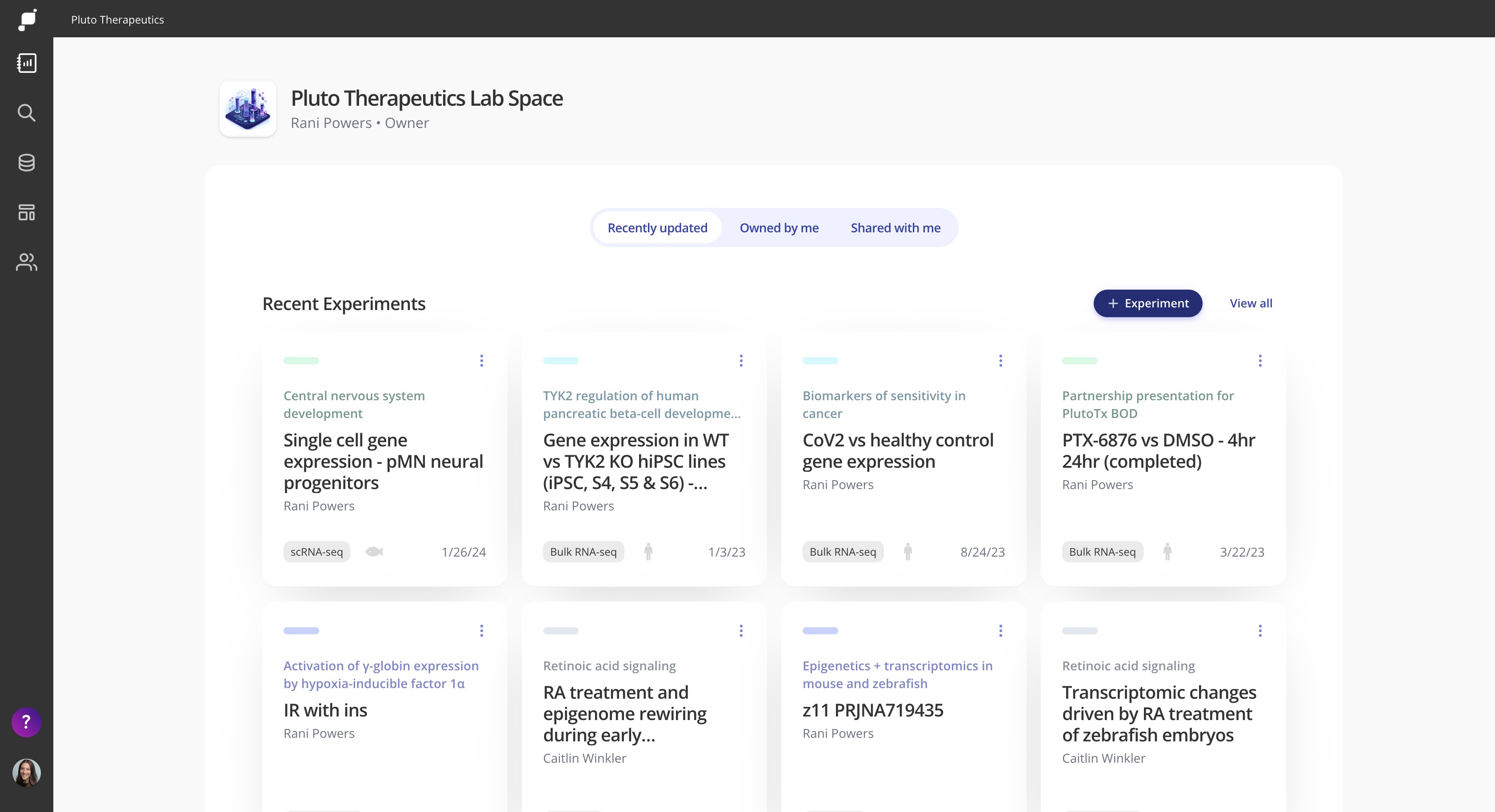Click the View all link
1495x812 pixels.
[1251, 303]
